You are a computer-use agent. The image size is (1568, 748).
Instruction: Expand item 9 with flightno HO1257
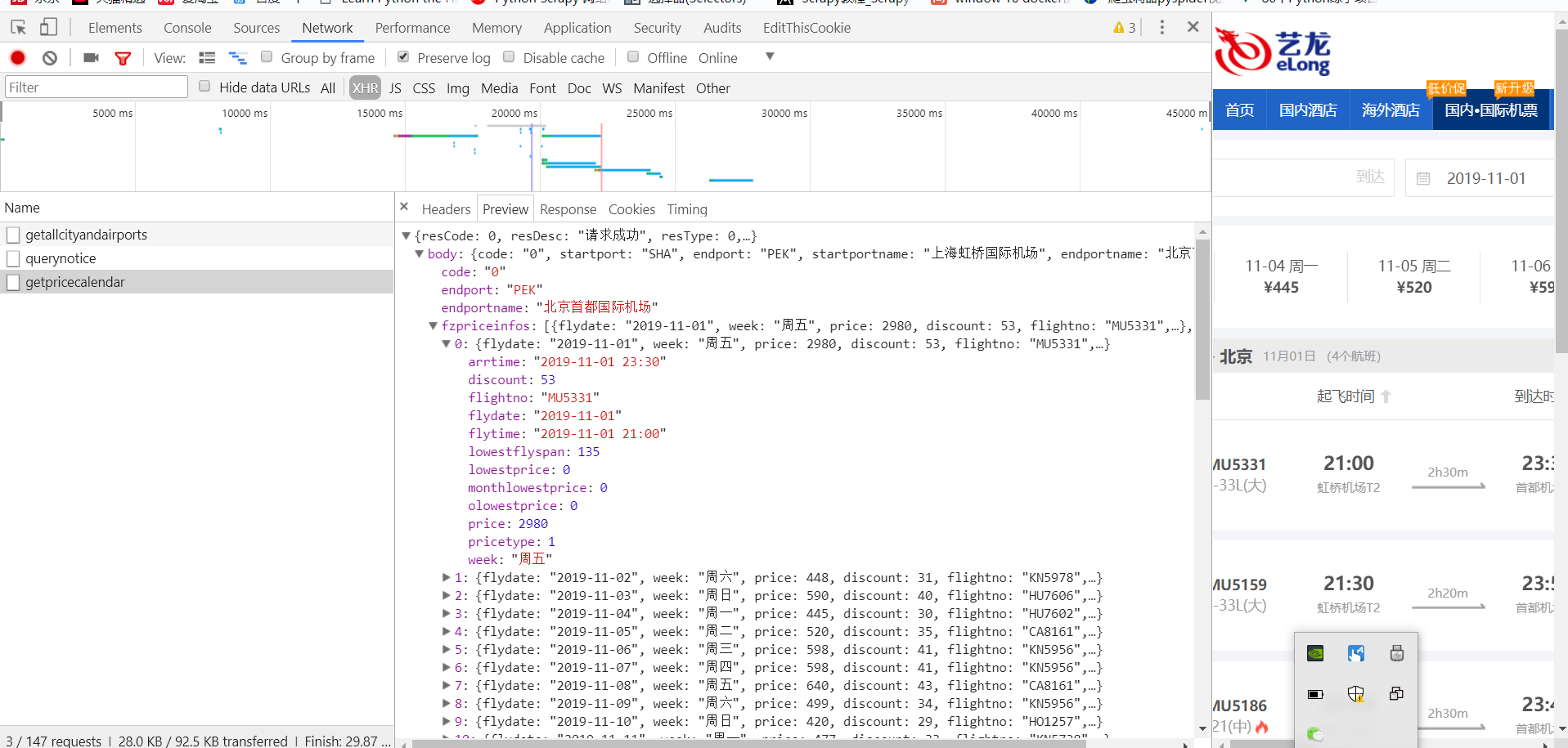[446, 721]
